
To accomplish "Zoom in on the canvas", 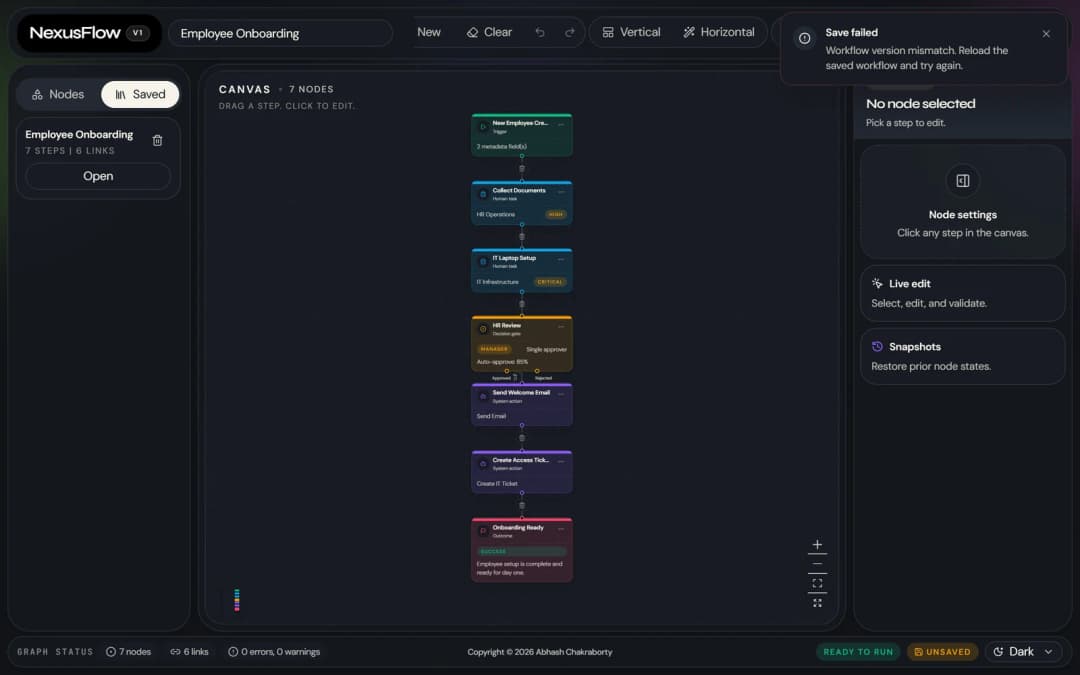I will pos(817,544).
